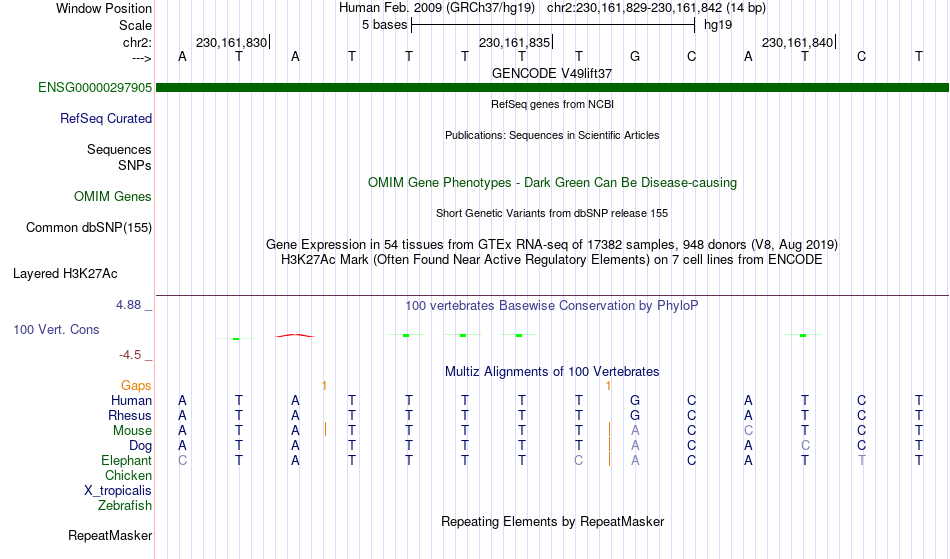Click Short Genetic Variants from dbSNP title
This screenshot has width=950, height=559.
coord(552,213)
